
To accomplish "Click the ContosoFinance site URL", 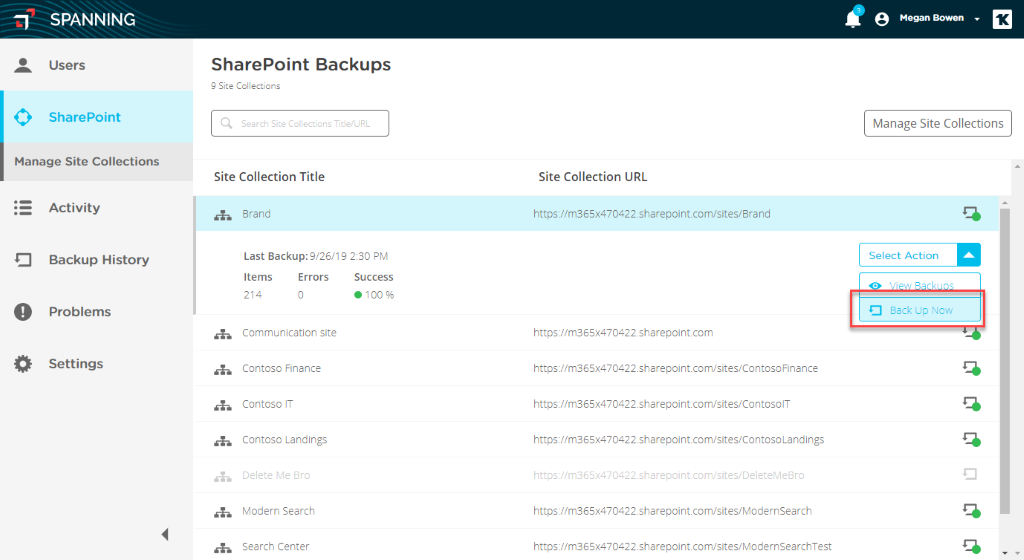I will coord(675,368).
